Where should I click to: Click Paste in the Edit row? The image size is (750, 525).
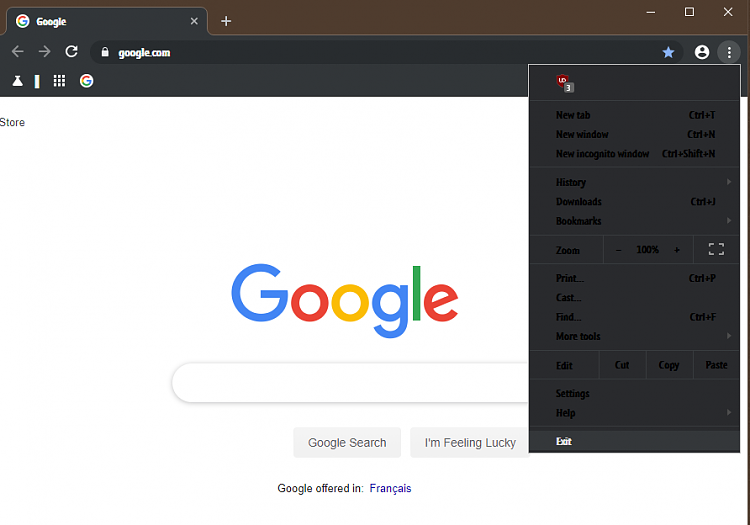716,365
